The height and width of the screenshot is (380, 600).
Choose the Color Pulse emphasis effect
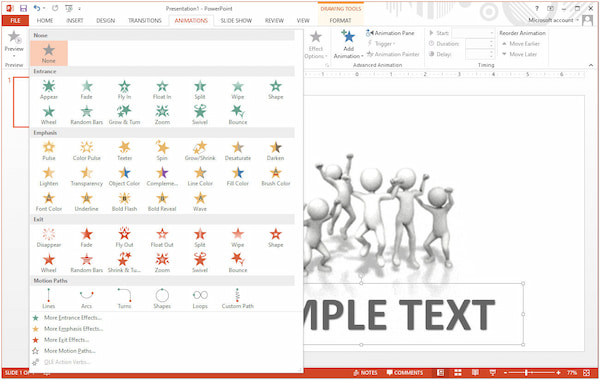tap(86, 151)
